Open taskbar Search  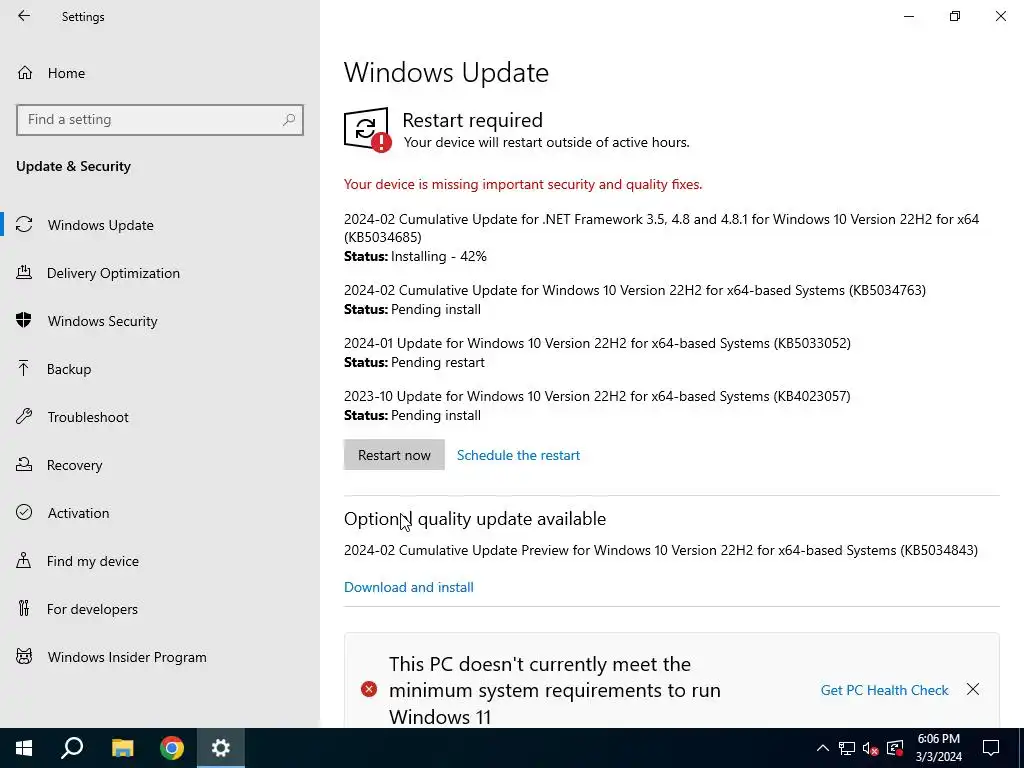[72, 748]
